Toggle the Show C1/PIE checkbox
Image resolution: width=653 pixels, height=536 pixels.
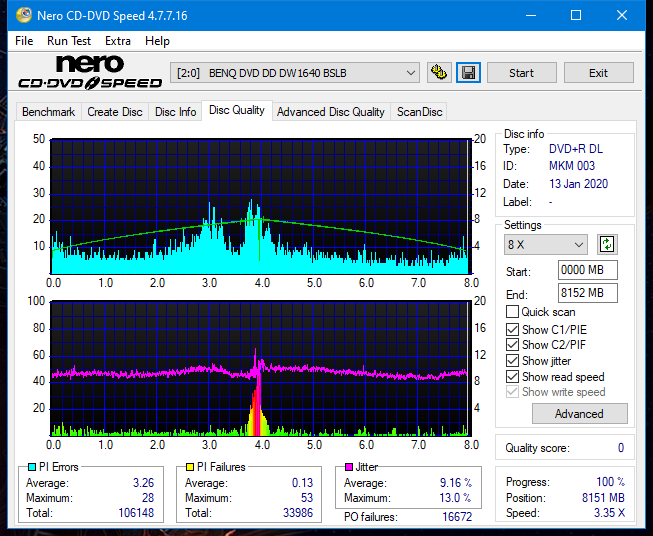[513, 329]
